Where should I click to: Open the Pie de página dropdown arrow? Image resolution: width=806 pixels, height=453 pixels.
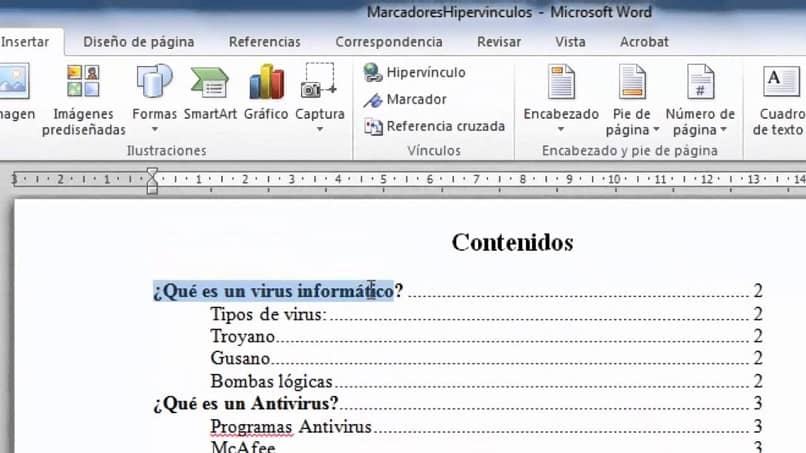point(656,130)
